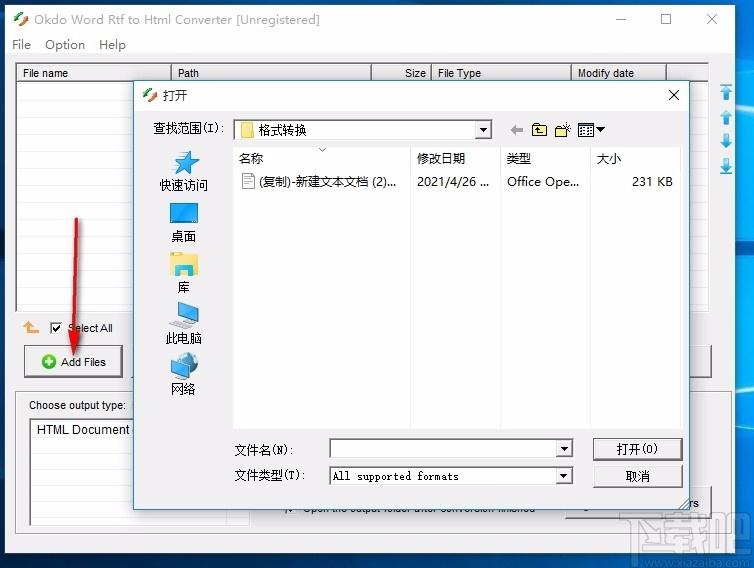Click the 231 KB size cell
The width and height of the screenshot is (754, 568).
pyautogui.click(x=652, y=182)
